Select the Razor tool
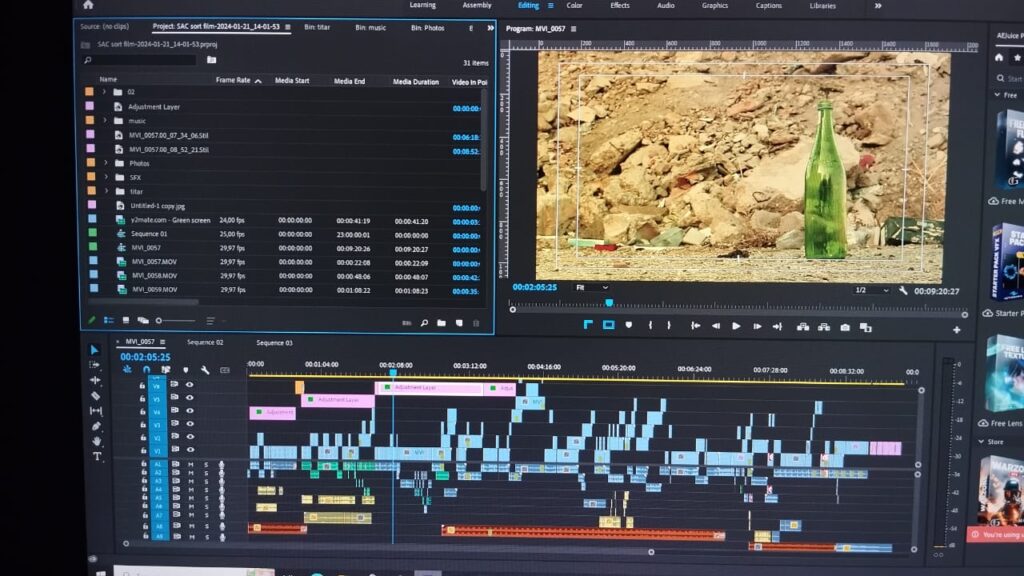The width and height of the screenshot is (1024, 576). 95,396
